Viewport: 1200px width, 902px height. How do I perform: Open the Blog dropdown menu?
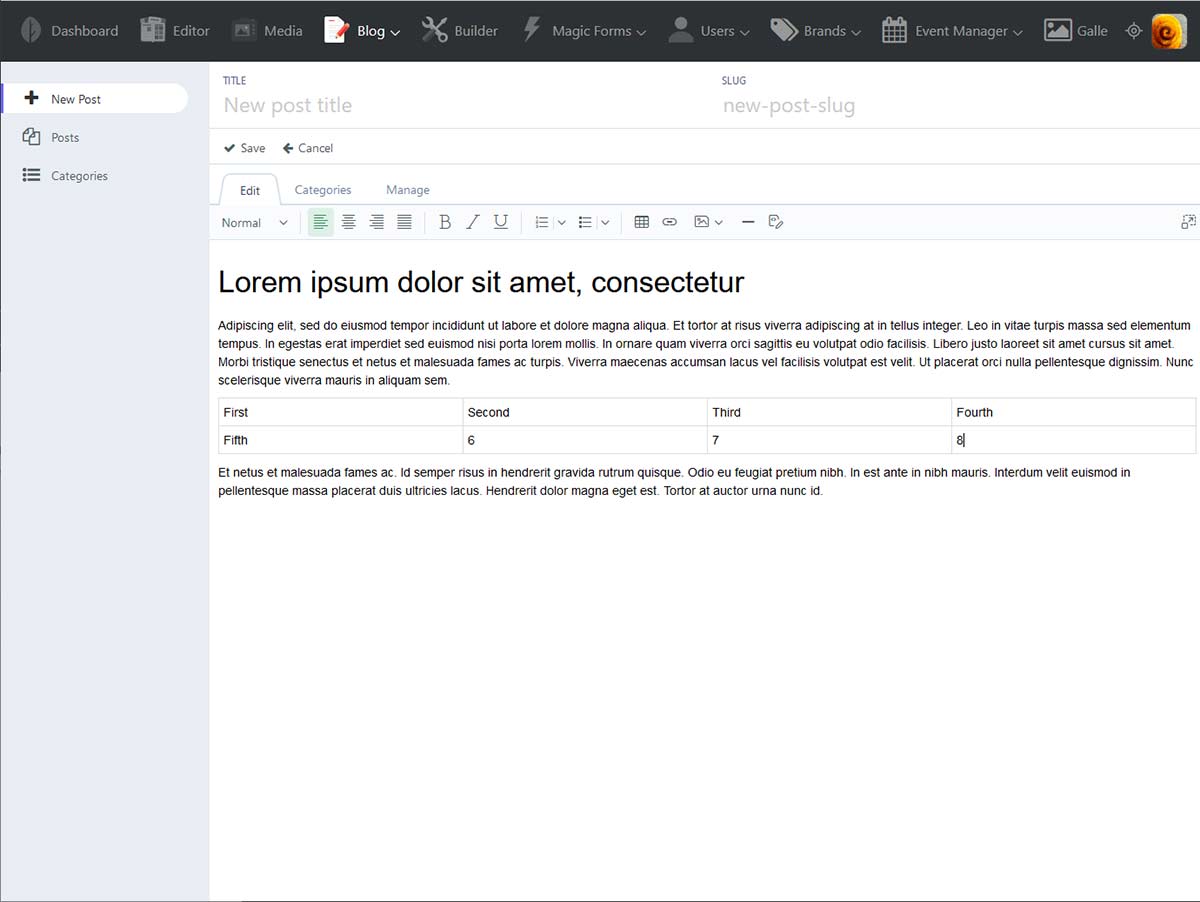point(362,30)
